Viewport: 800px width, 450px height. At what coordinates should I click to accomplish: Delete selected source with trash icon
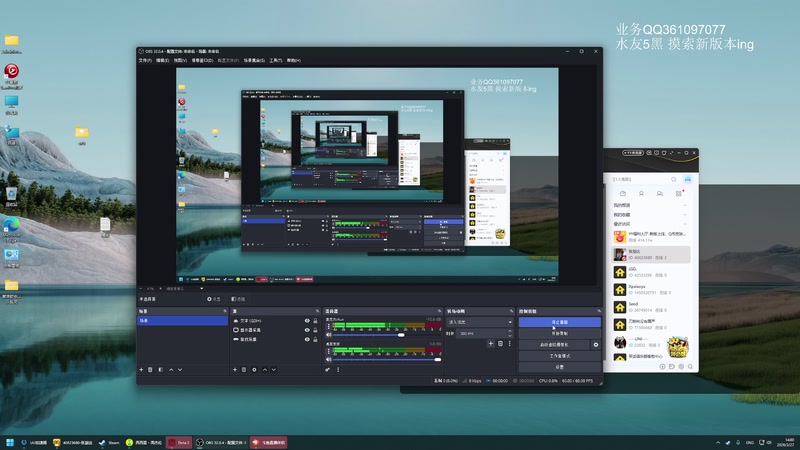pyautogui.click(x=244, y=369)
